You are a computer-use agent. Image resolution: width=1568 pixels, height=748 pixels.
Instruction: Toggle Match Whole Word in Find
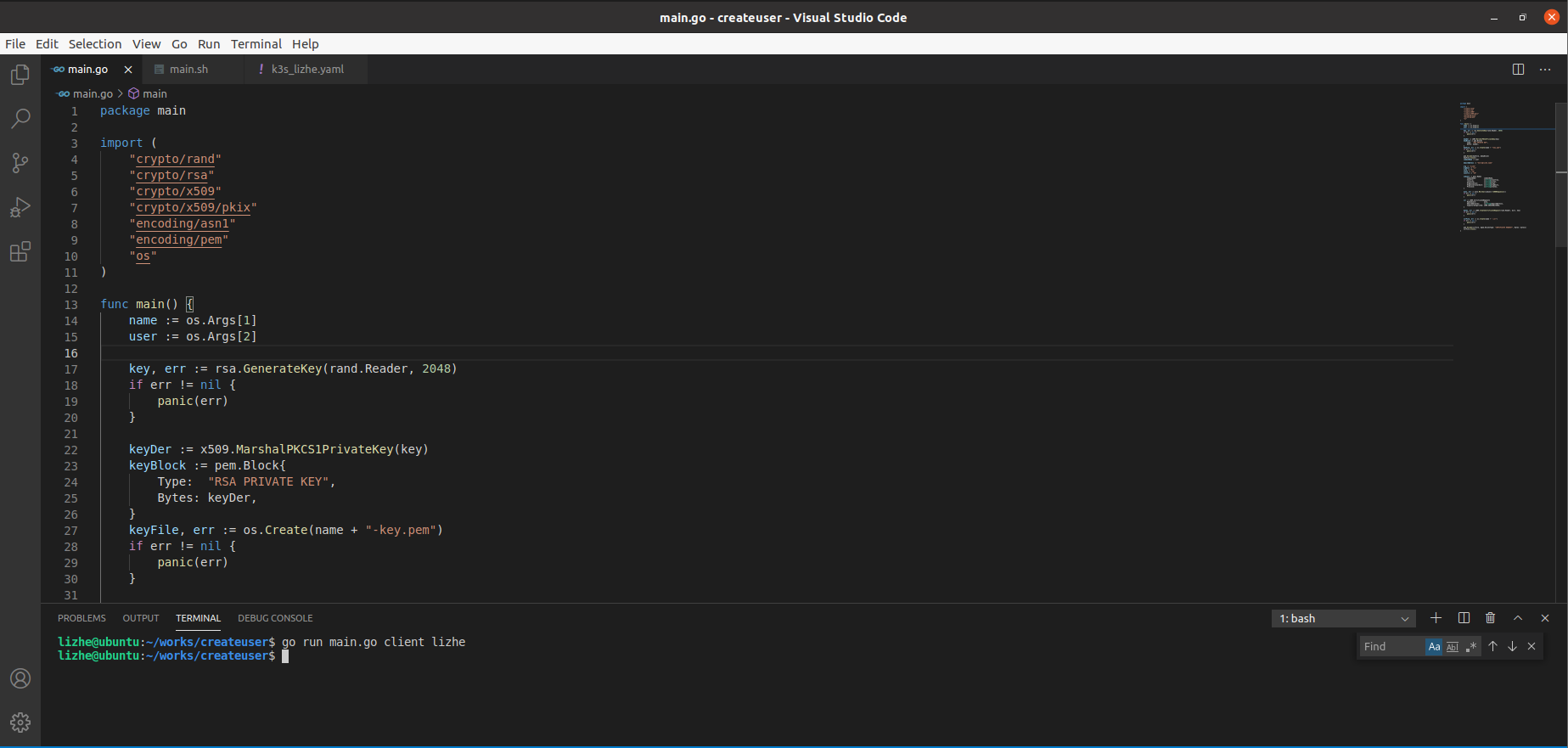point(1453,647)
